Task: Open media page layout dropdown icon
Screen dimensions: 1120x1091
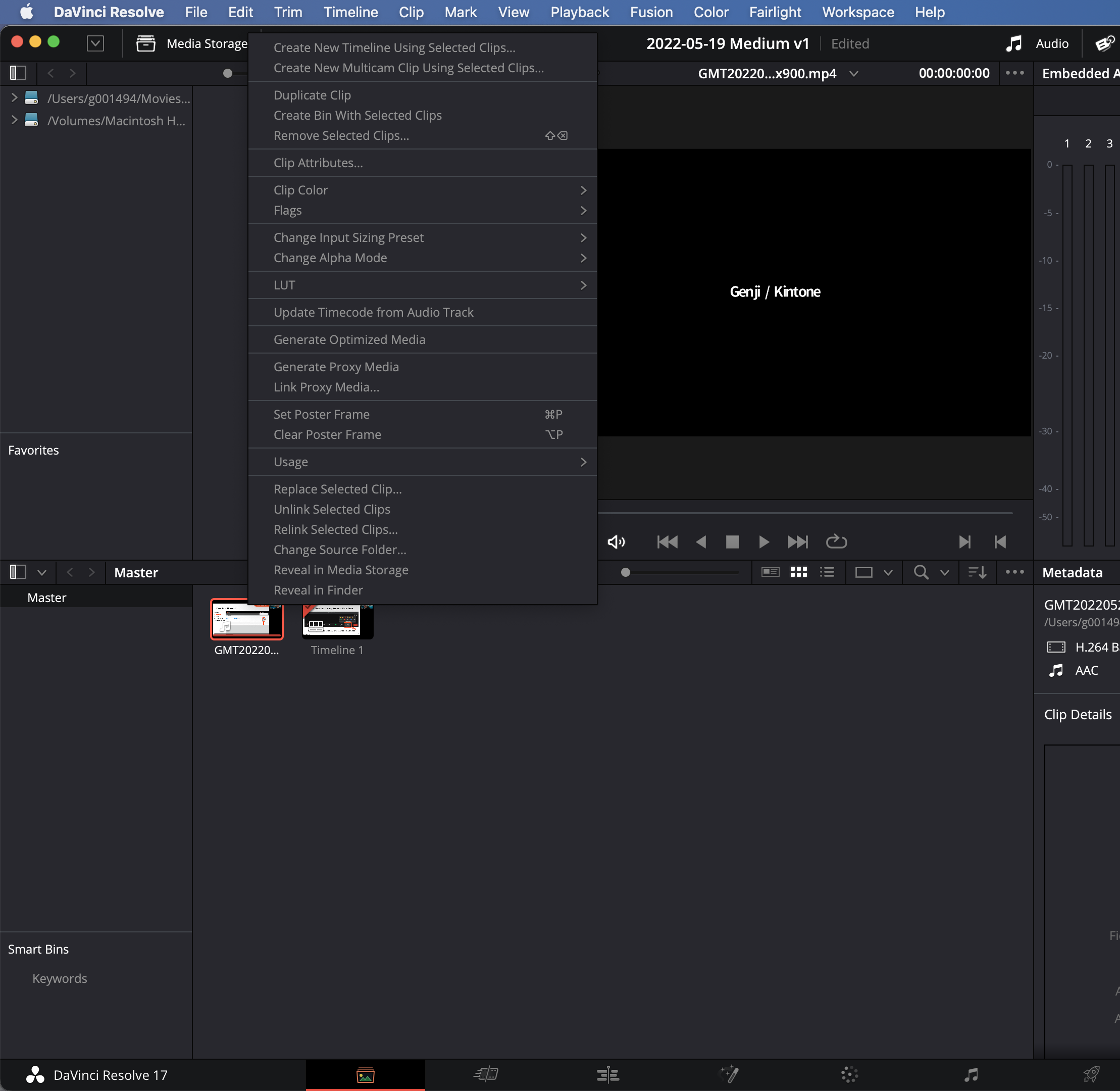Action: click(95, 43)
